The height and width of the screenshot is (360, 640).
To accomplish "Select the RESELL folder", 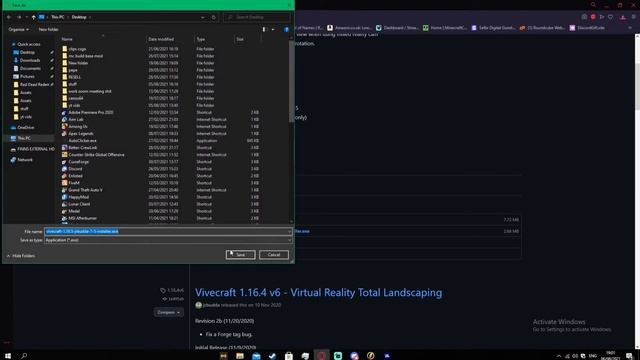I will coord(74,77).
